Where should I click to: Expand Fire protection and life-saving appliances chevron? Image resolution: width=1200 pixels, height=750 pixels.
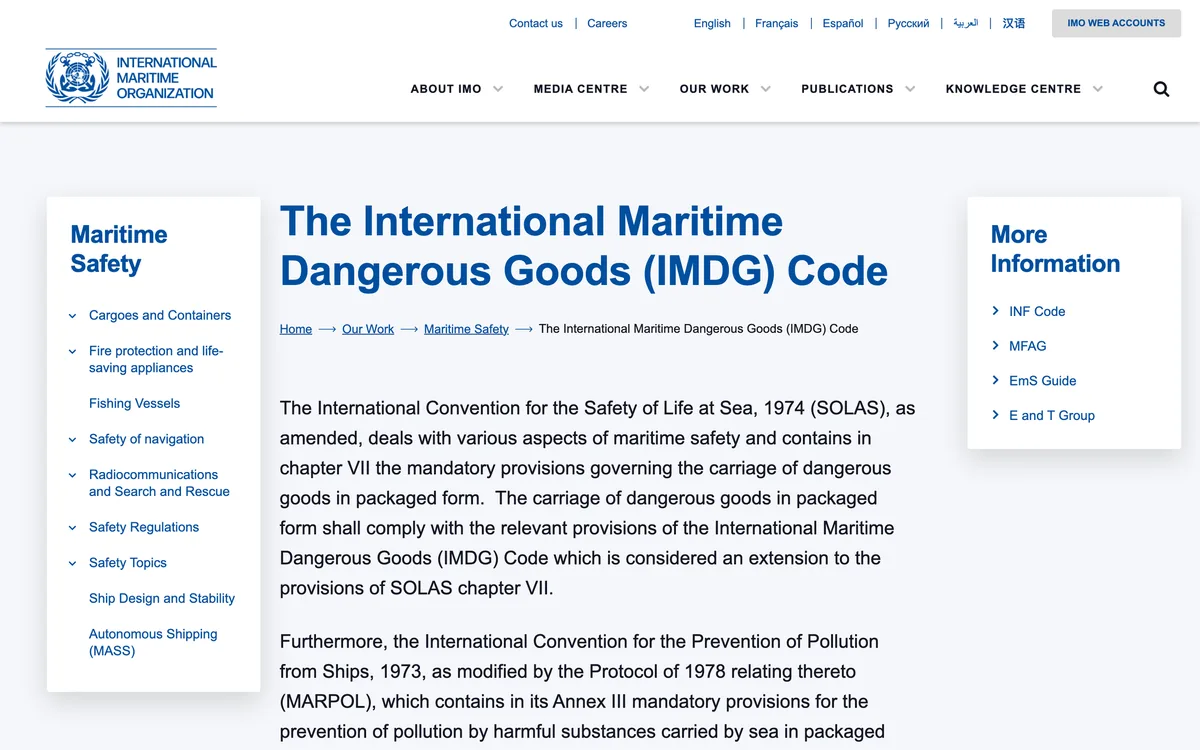[72, 352]
